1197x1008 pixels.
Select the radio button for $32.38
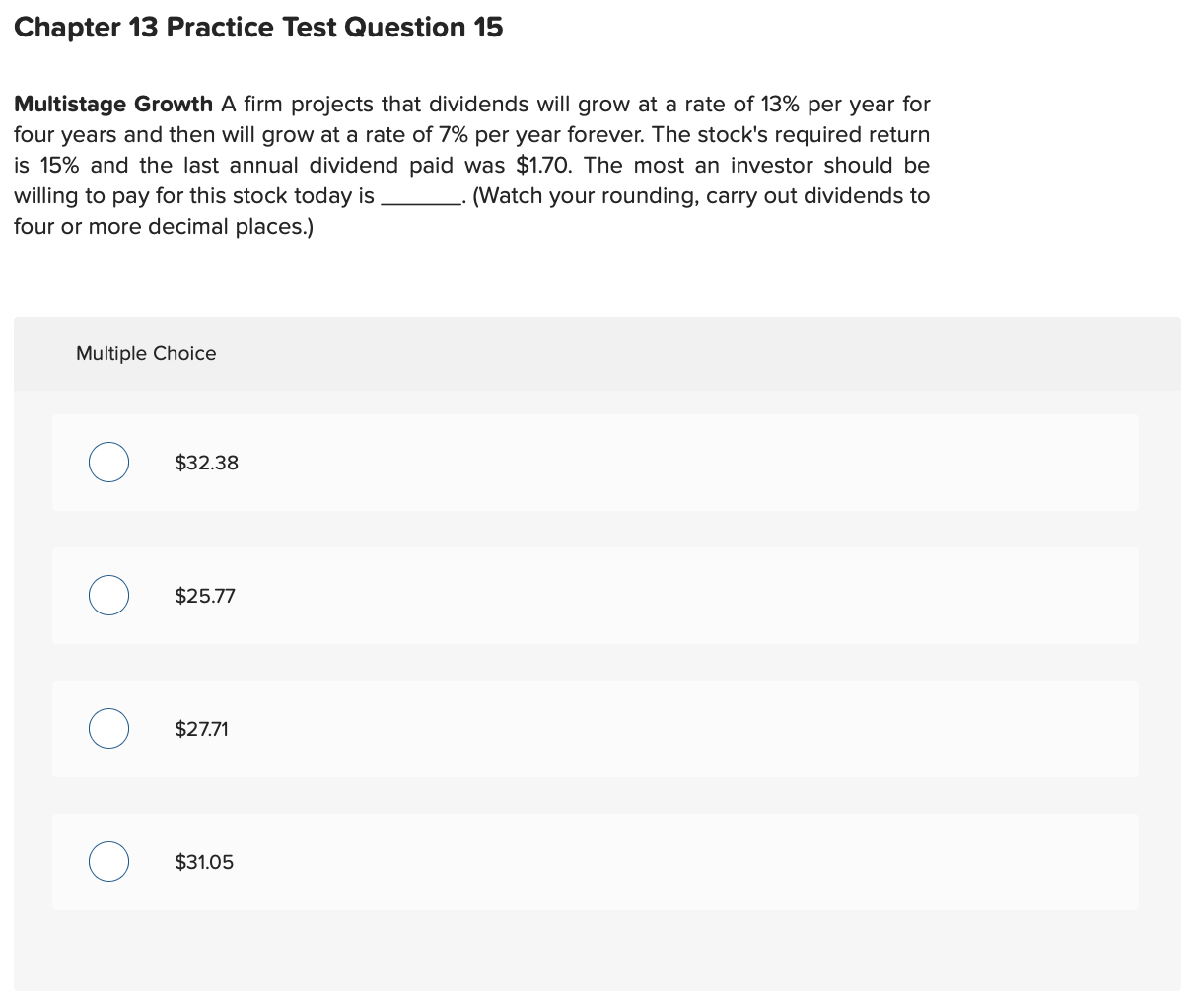tap(108, 462)
